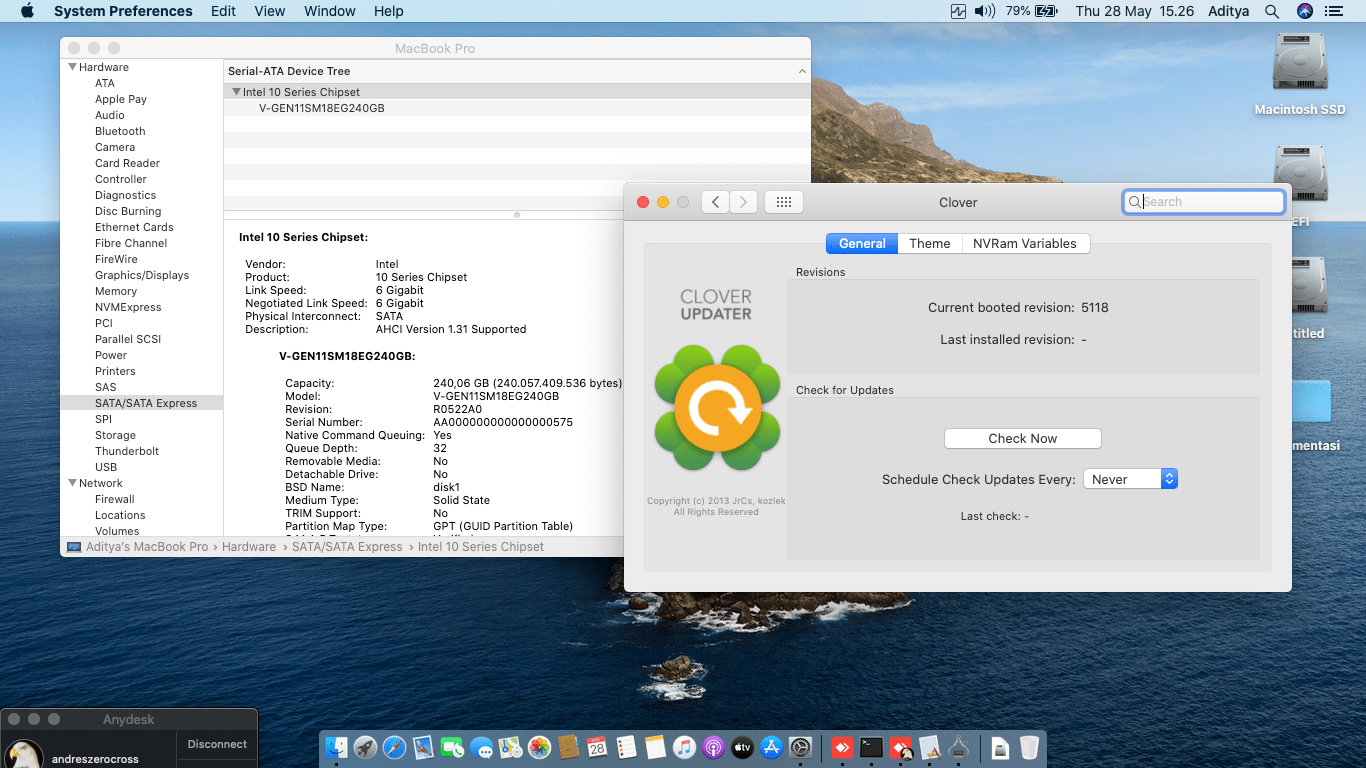Click the volume icon in menu bar
Viewport: 1366px width, 768px height.
[985, 11]
